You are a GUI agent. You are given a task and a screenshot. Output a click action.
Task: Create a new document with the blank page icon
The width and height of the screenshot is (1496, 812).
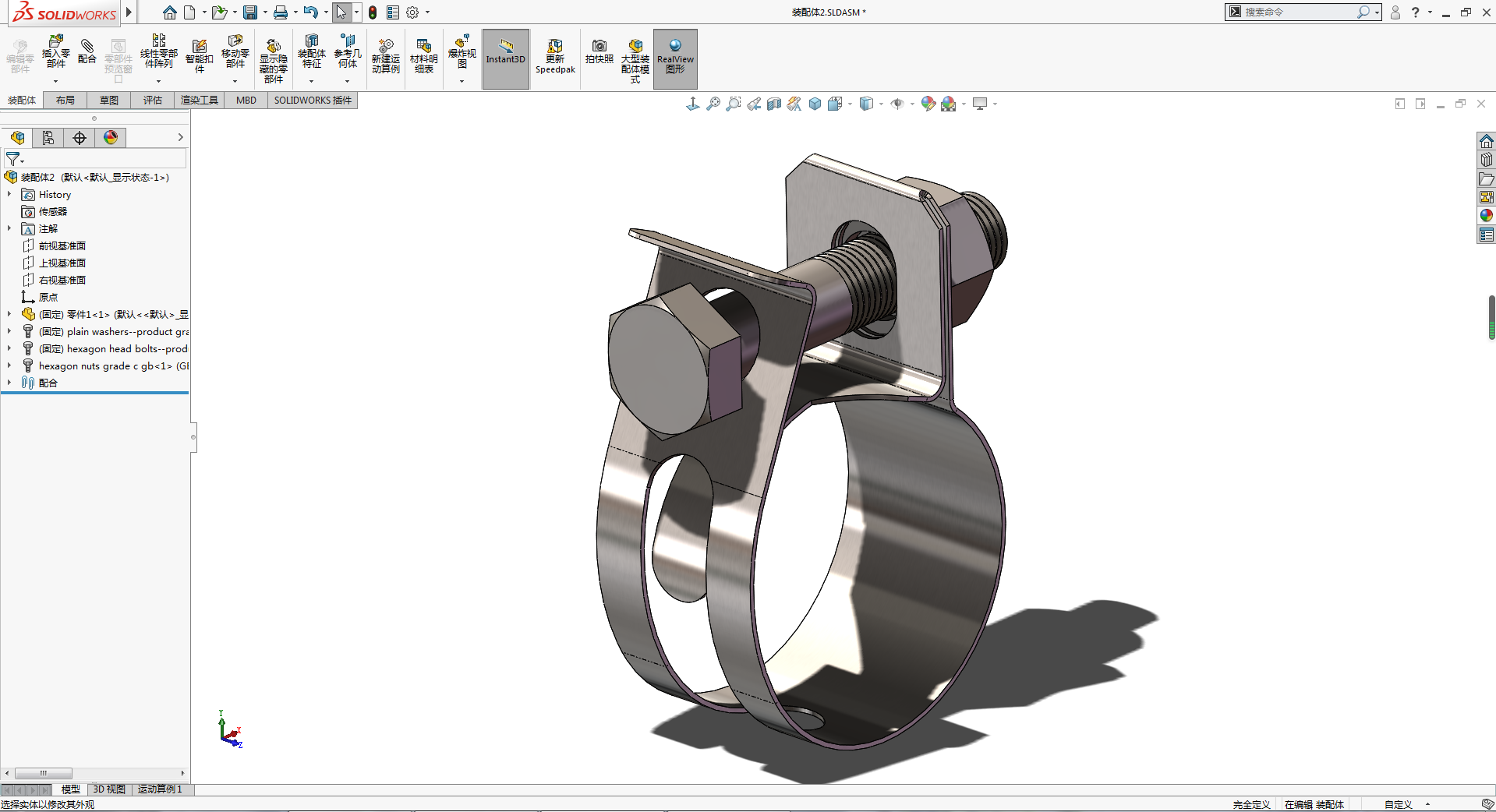(x=189, y=12)
